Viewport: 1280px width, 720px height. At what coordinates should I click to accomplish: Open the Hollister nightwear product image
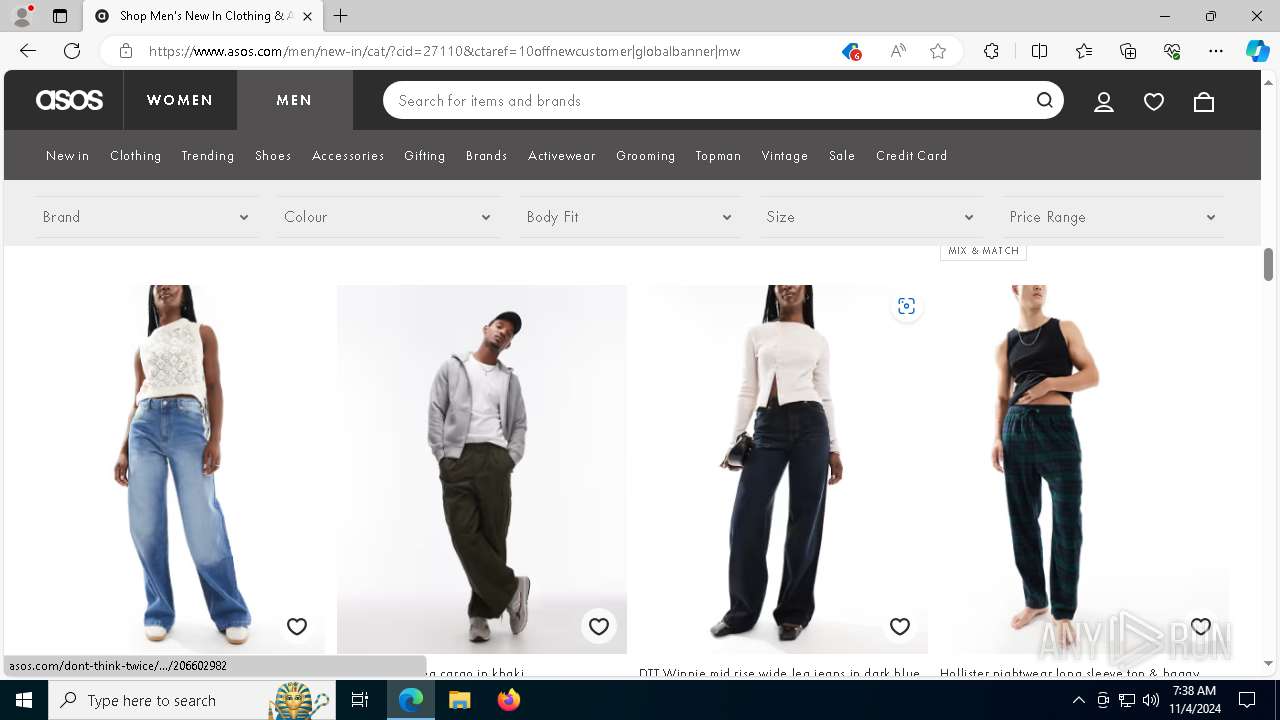pyautogui.click(x=1084, y=469)
